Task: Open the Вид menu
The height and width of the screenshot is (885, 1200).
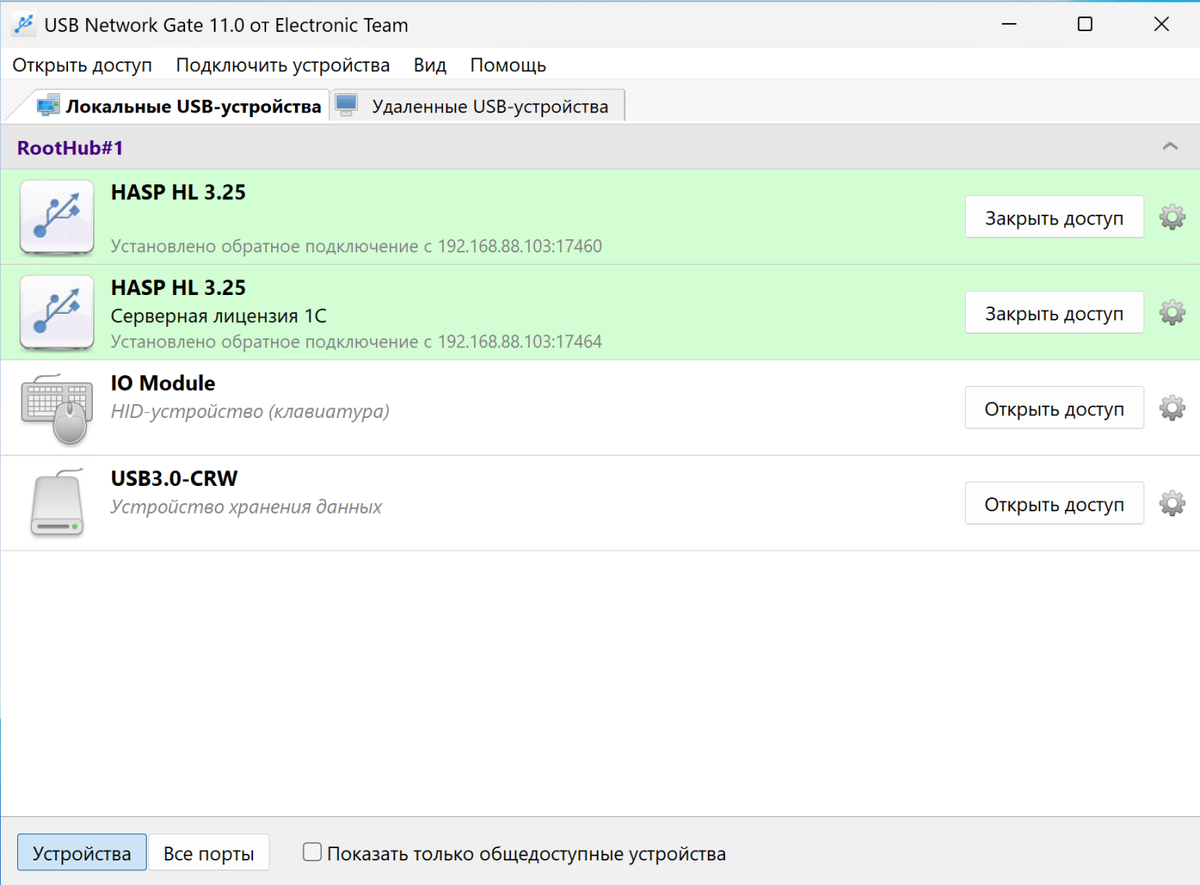Action: (x=430, y=65)
